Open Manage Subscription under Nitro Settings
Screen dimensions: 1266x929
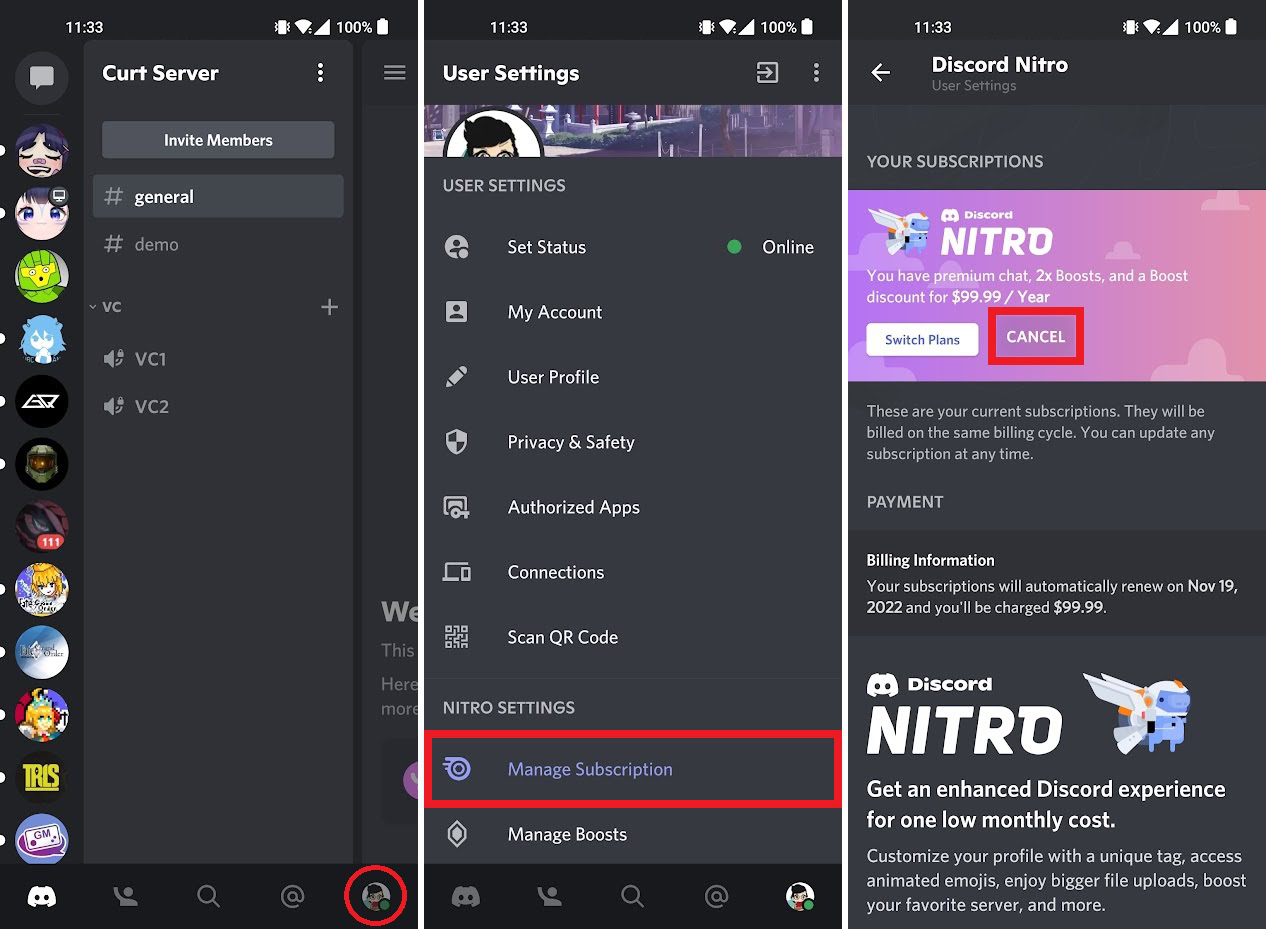point(632,769)
